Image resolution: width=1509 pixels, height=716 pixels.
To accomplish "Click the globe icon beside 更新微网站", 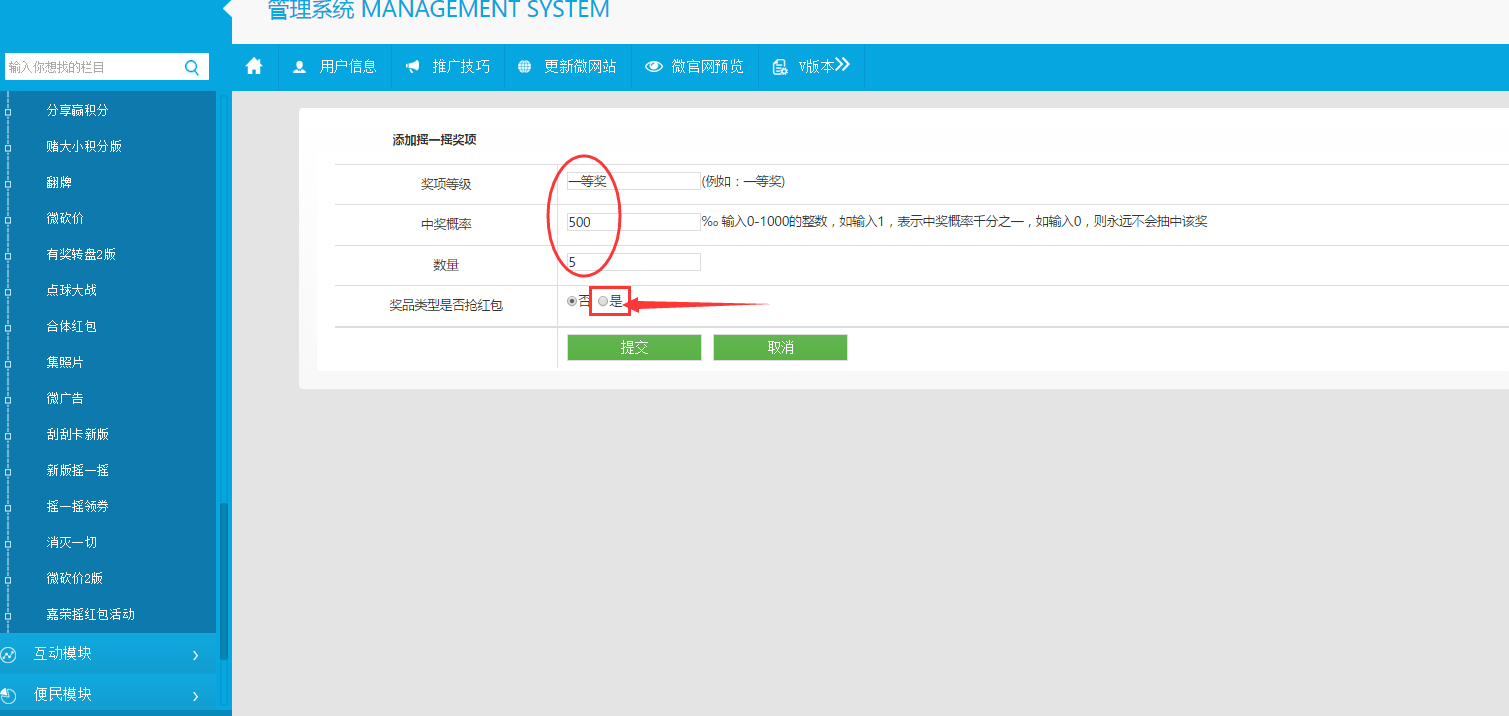I will coord(524,67).
